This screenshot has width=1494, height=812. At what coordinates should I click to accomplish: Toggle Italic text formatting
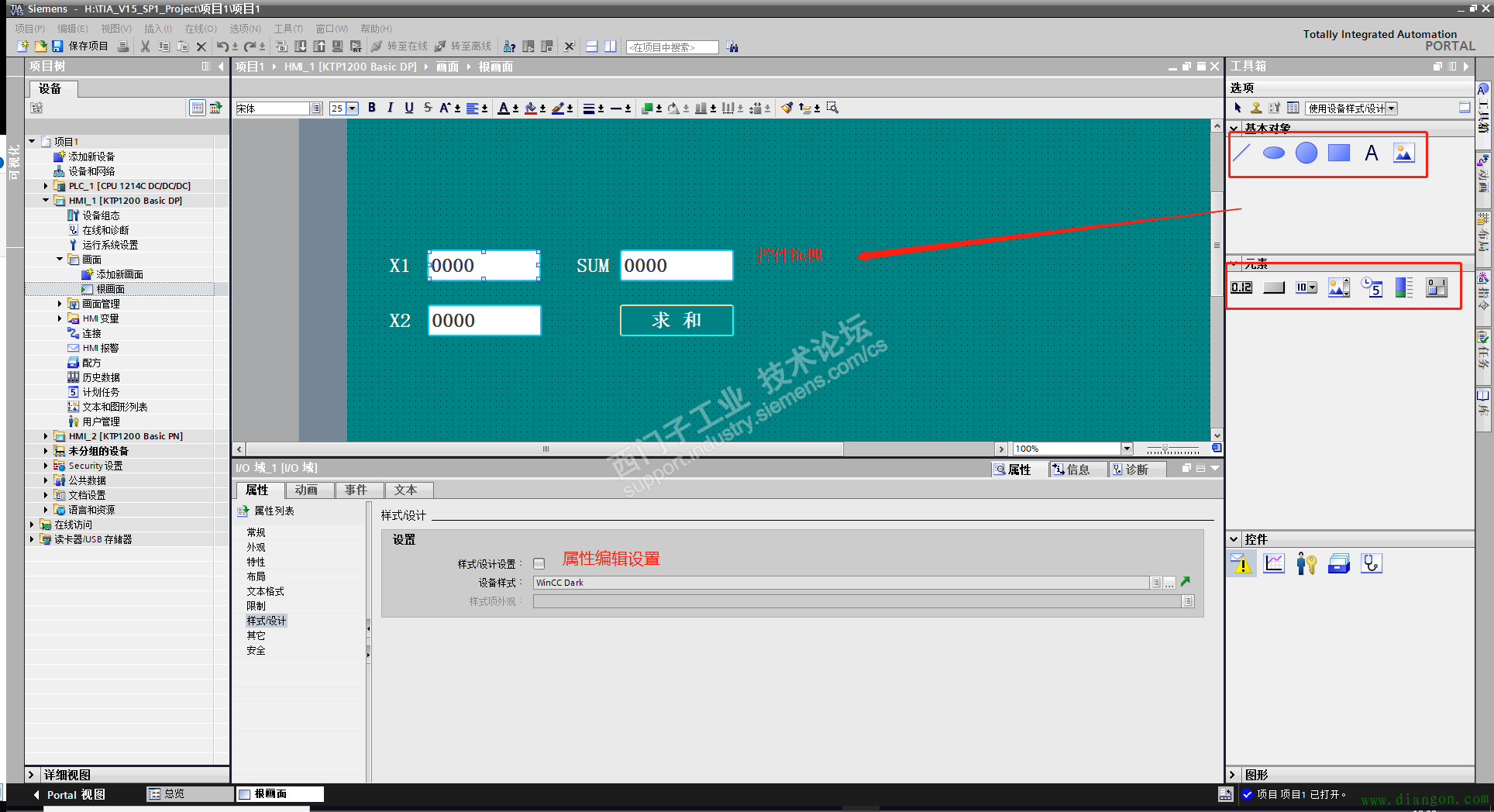coord(391,108)
